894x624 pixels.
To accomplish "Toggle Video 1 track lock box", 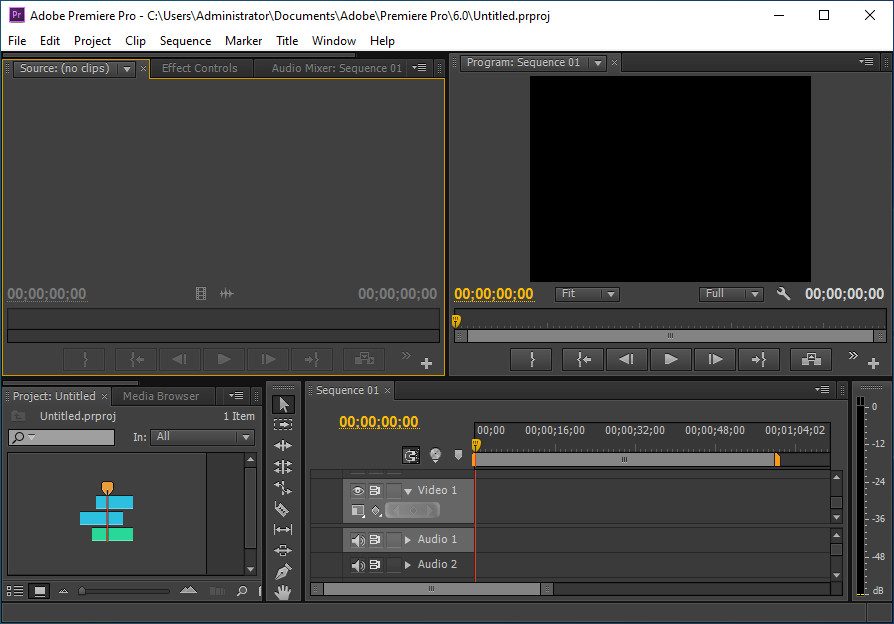I will coord(394,491).
